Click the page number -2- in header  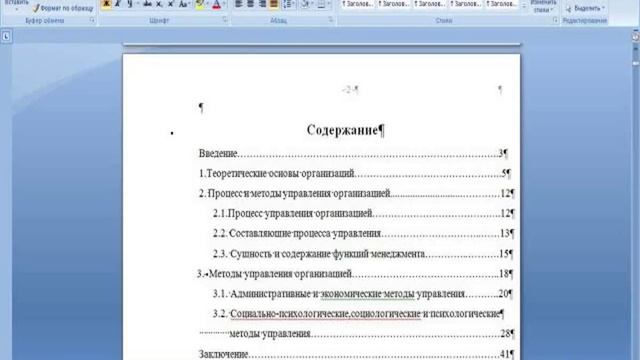click(x=350, y=89)
